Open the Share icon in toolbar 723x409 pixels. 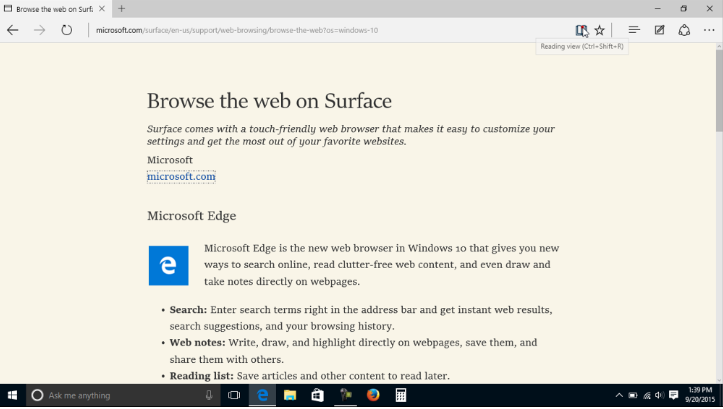click(x=684, y=30)
